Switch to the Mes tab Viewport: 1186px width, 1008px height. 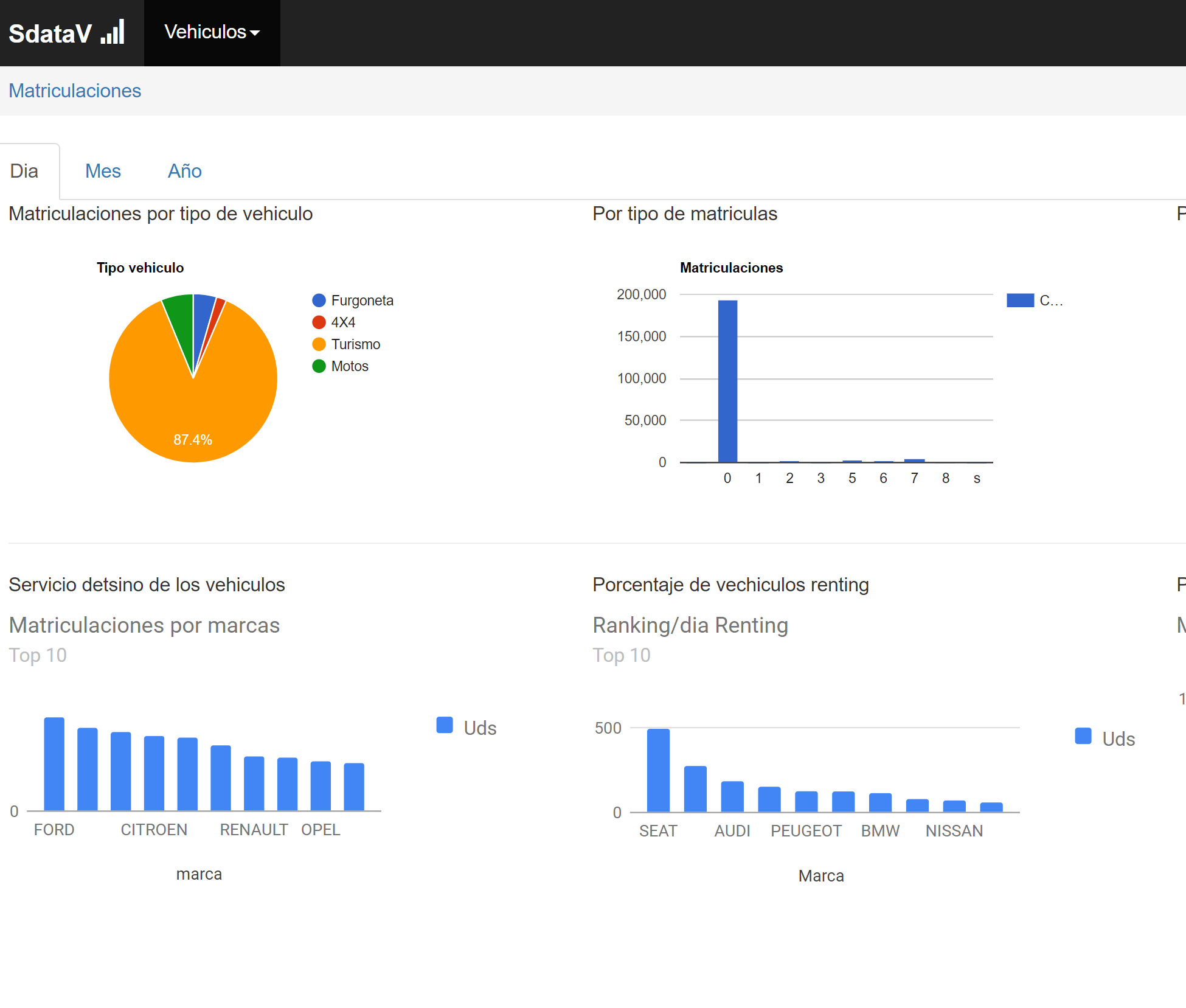[x=103, y=171]
